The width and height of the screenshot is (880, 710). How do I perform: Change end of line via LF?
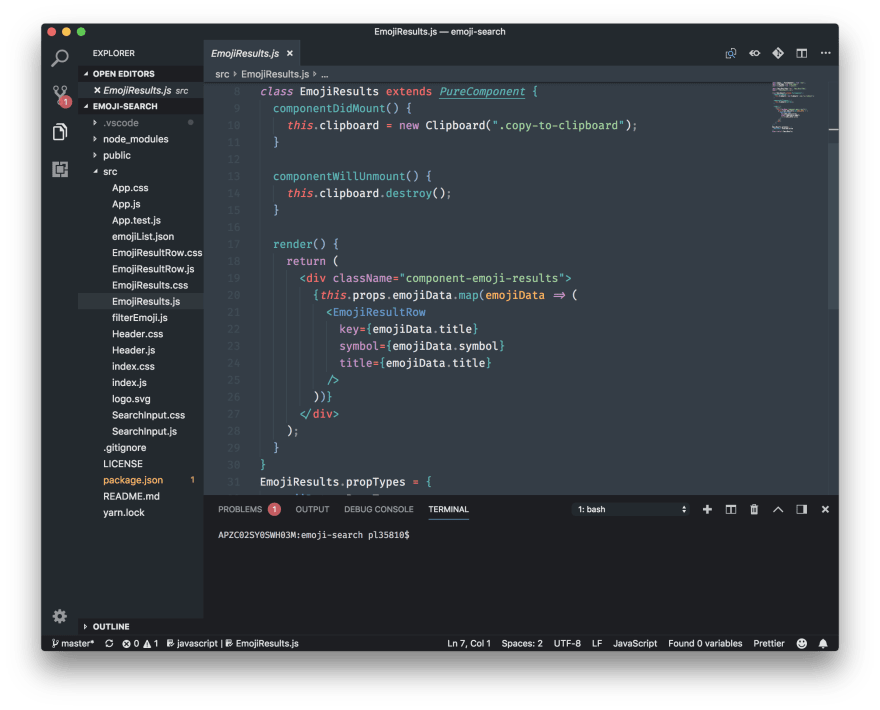coord(597,643)
